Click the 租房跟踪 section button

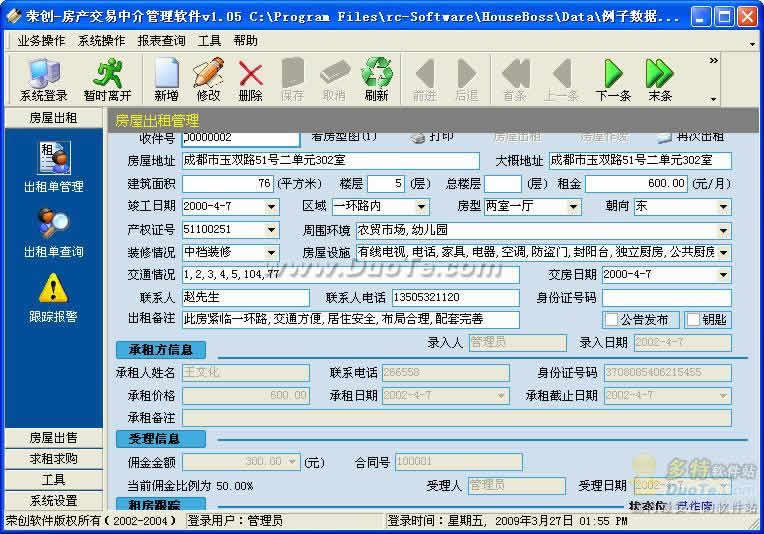pyautogui.click(x=161, y=504)
